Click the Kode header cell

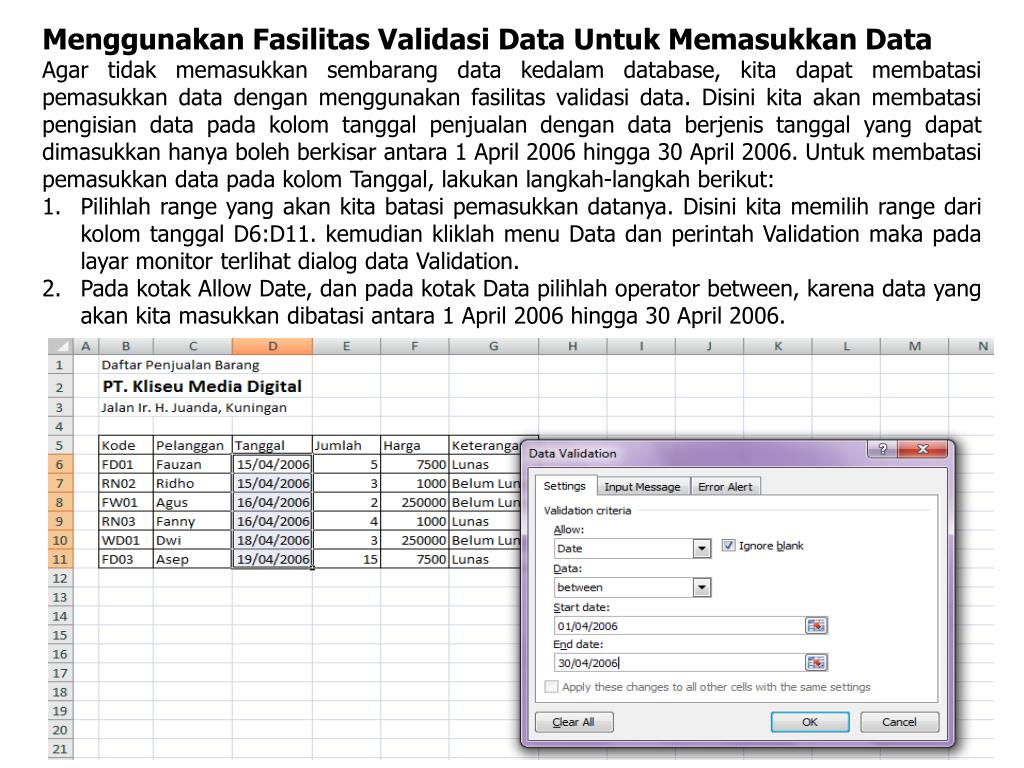click(126, 445)
